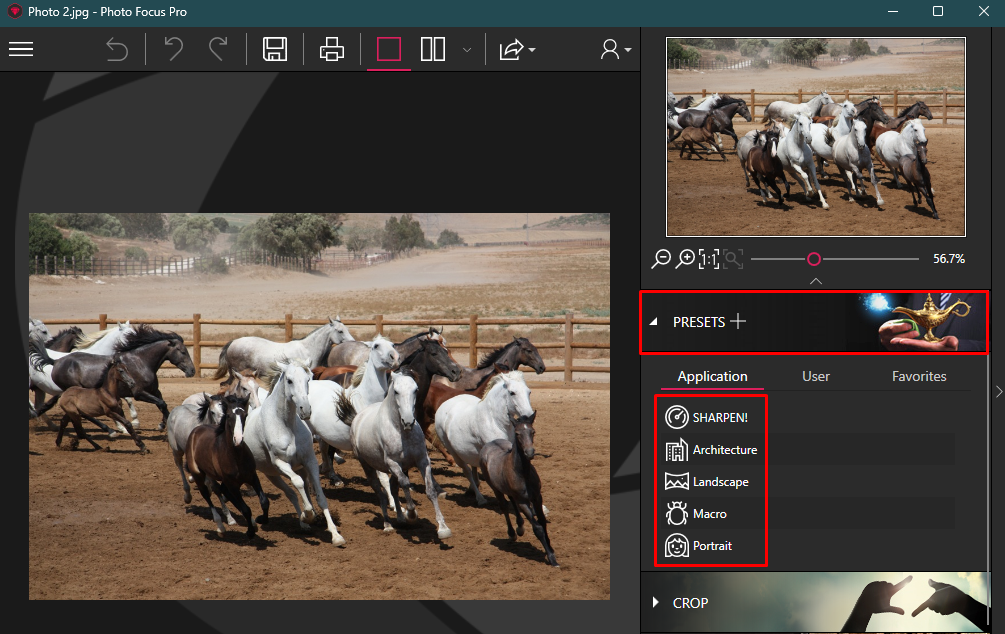Fit the image to the screen
Screen dimensions: 1005x634
[733, 259]
